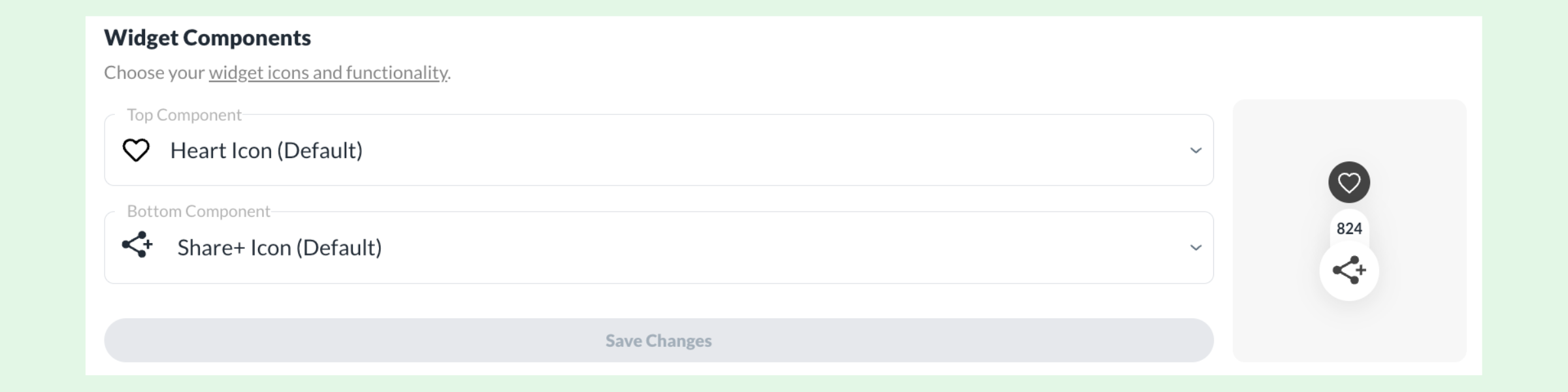
Task: Click the heart button on the preview widget
Action: (1349, 182)
